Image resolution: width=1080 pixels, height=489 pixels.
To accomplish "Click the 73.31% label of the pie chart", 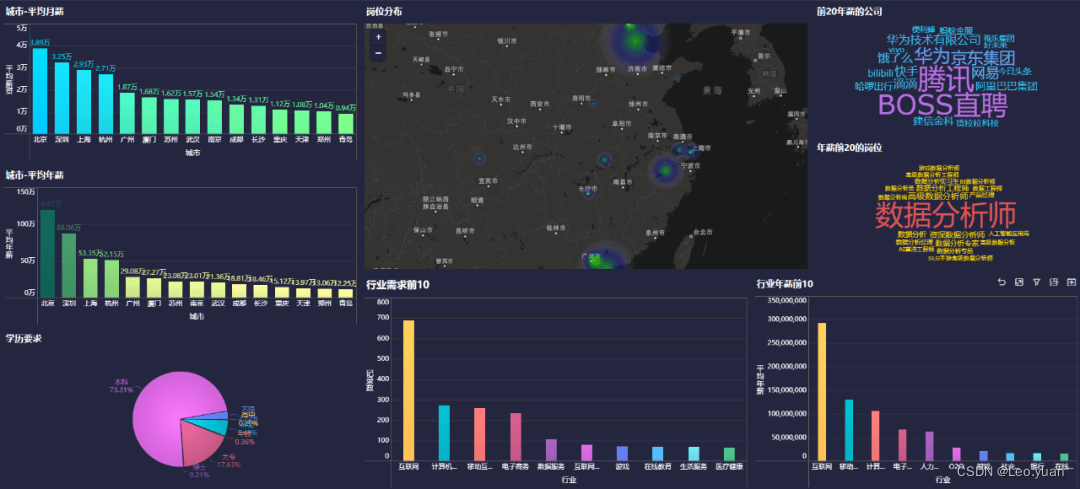I will tap(121, 390).
